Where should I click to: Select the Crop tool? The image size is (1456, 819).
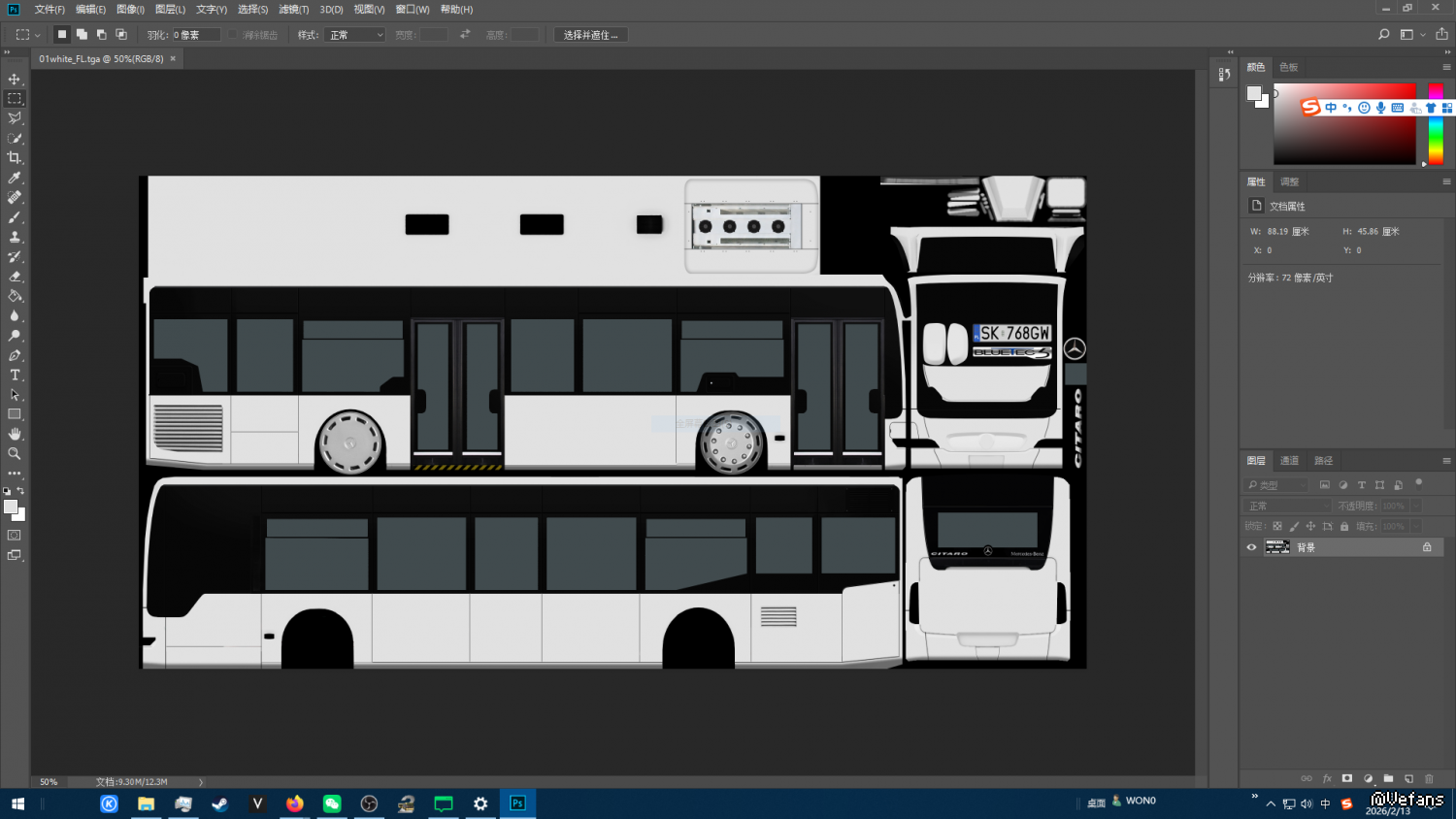[15, 157]
